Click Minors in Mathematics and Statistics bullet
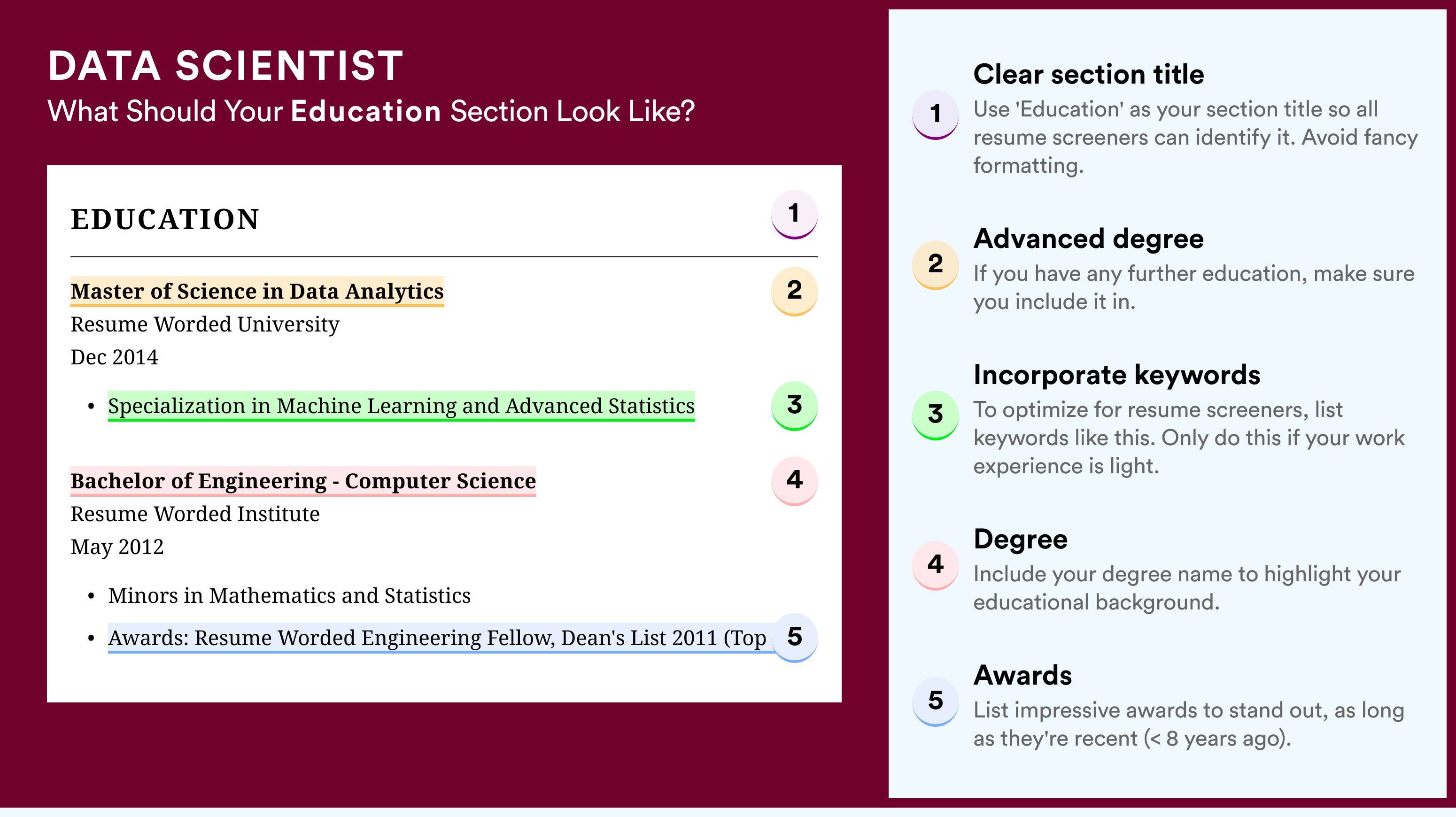Screen dimensions: 1456x817 289,596
